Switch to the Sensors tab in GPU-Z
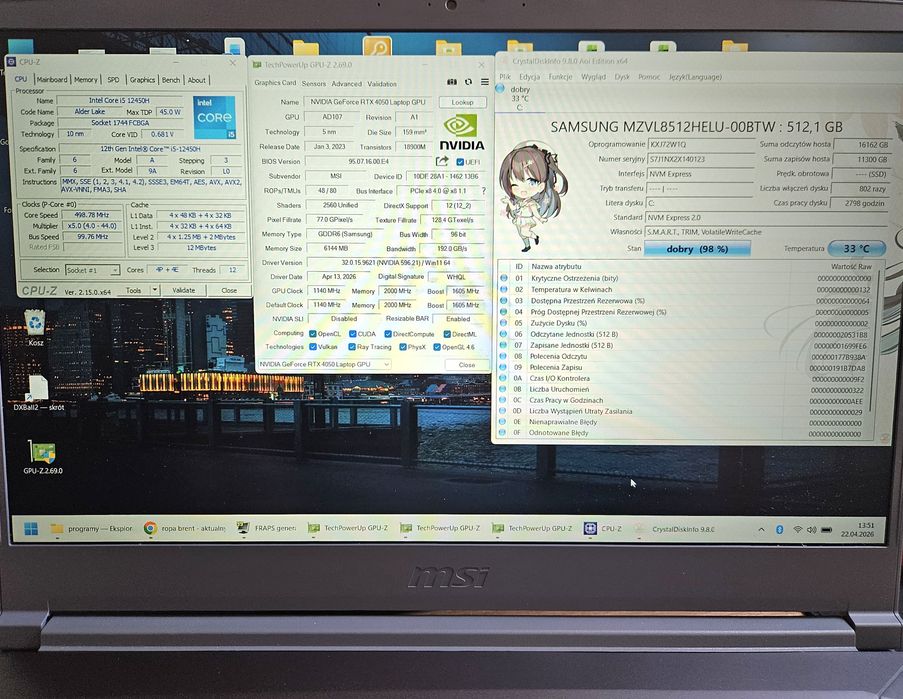This screenshot has width=903, height=699. pyautogui.click(x=314, y=83)
